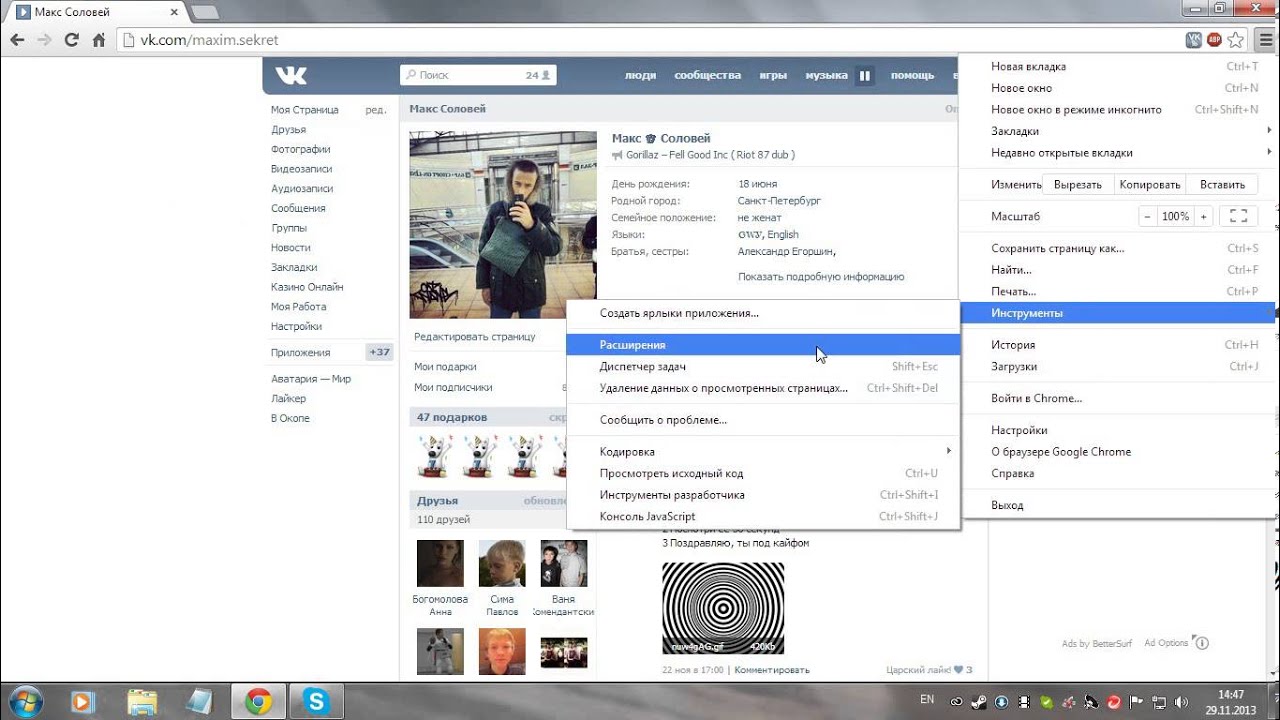Choose Просмотреть исходный код

click(x=763, y=473)
